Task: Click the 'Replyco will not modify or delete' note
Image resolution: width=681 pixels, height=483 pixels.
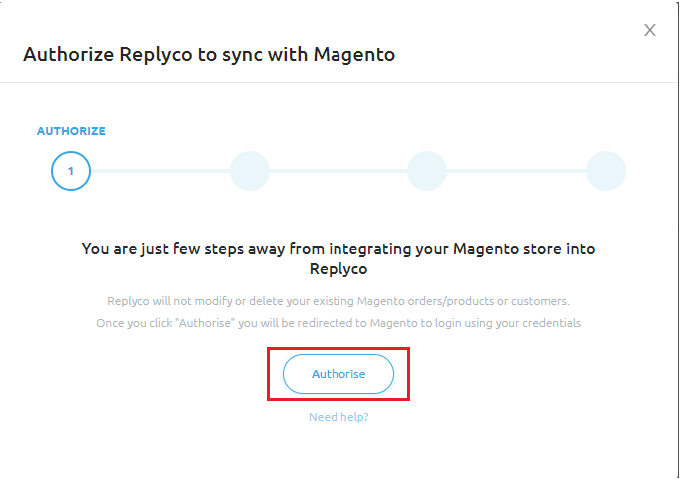Action: 338,301
